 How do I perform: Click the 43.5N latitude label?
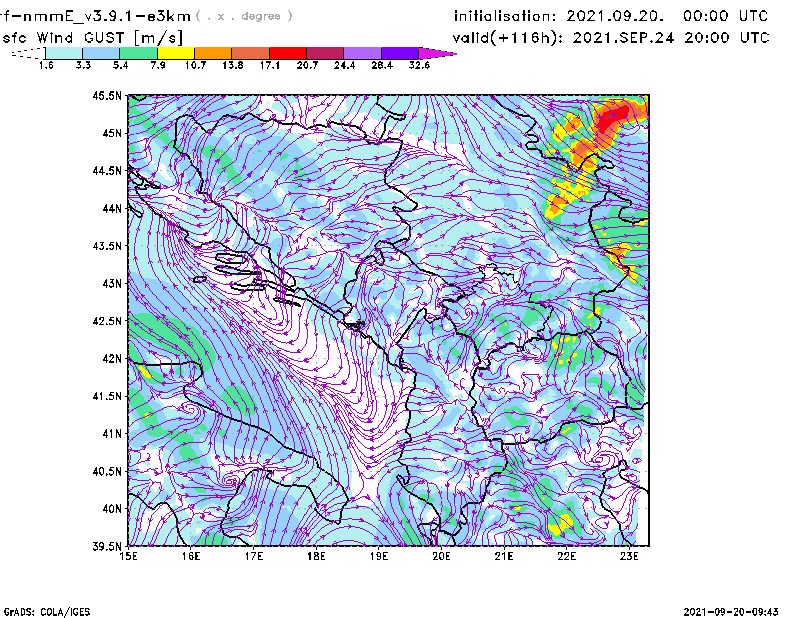click(107, 246)
